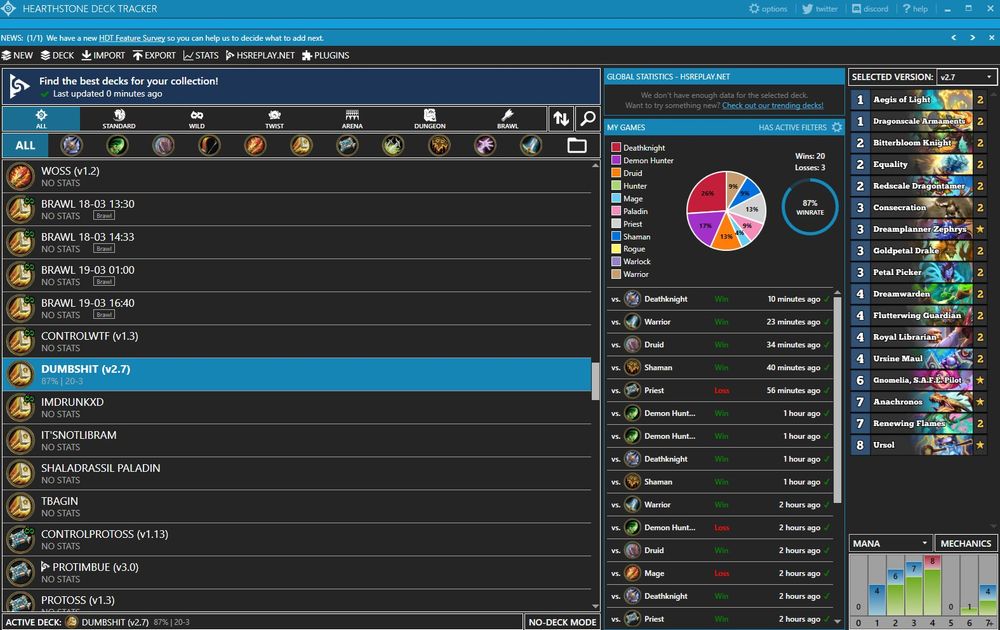Click the deck list scrollbar thumb
The height and width of the screenshot is (630, 1000).
(595, 381)
